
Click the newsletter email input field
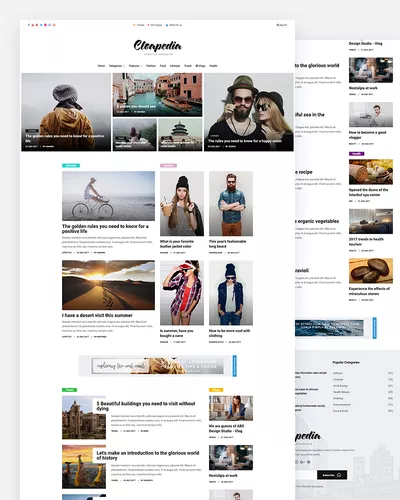point(306,475)
